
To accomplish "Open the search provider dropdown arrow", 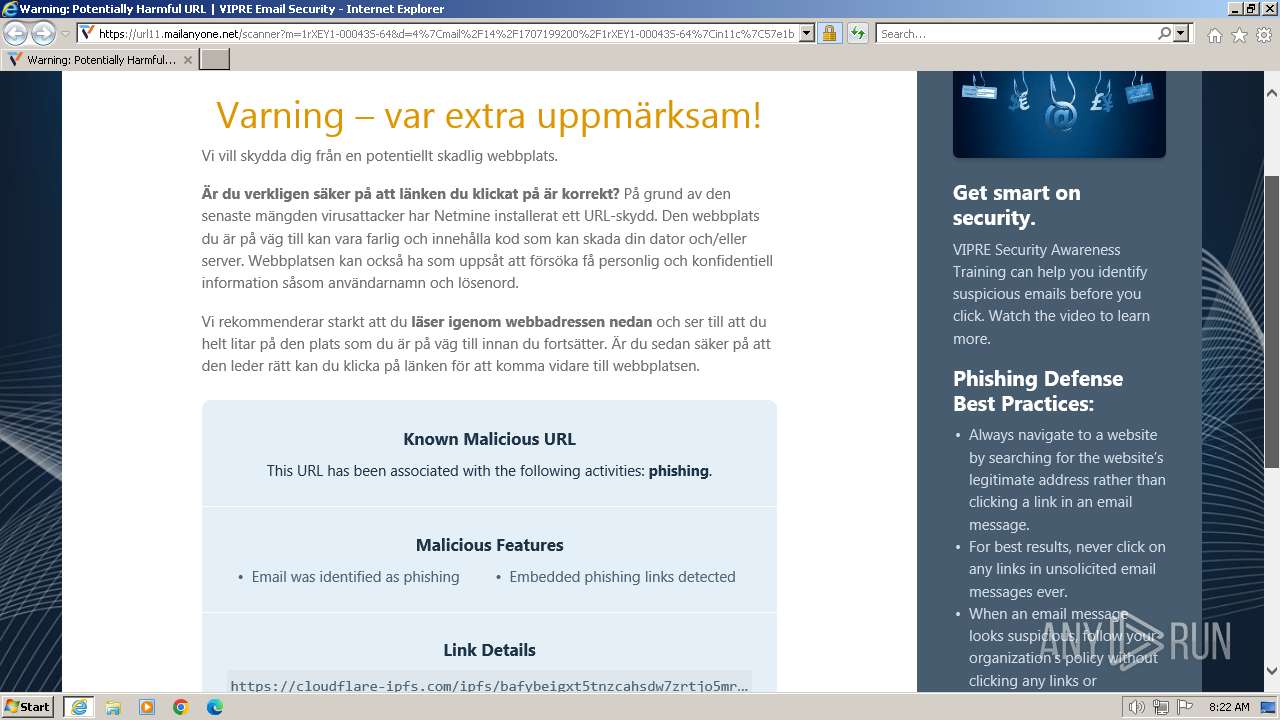I will pyautogui.click(x=1182, y=33).
